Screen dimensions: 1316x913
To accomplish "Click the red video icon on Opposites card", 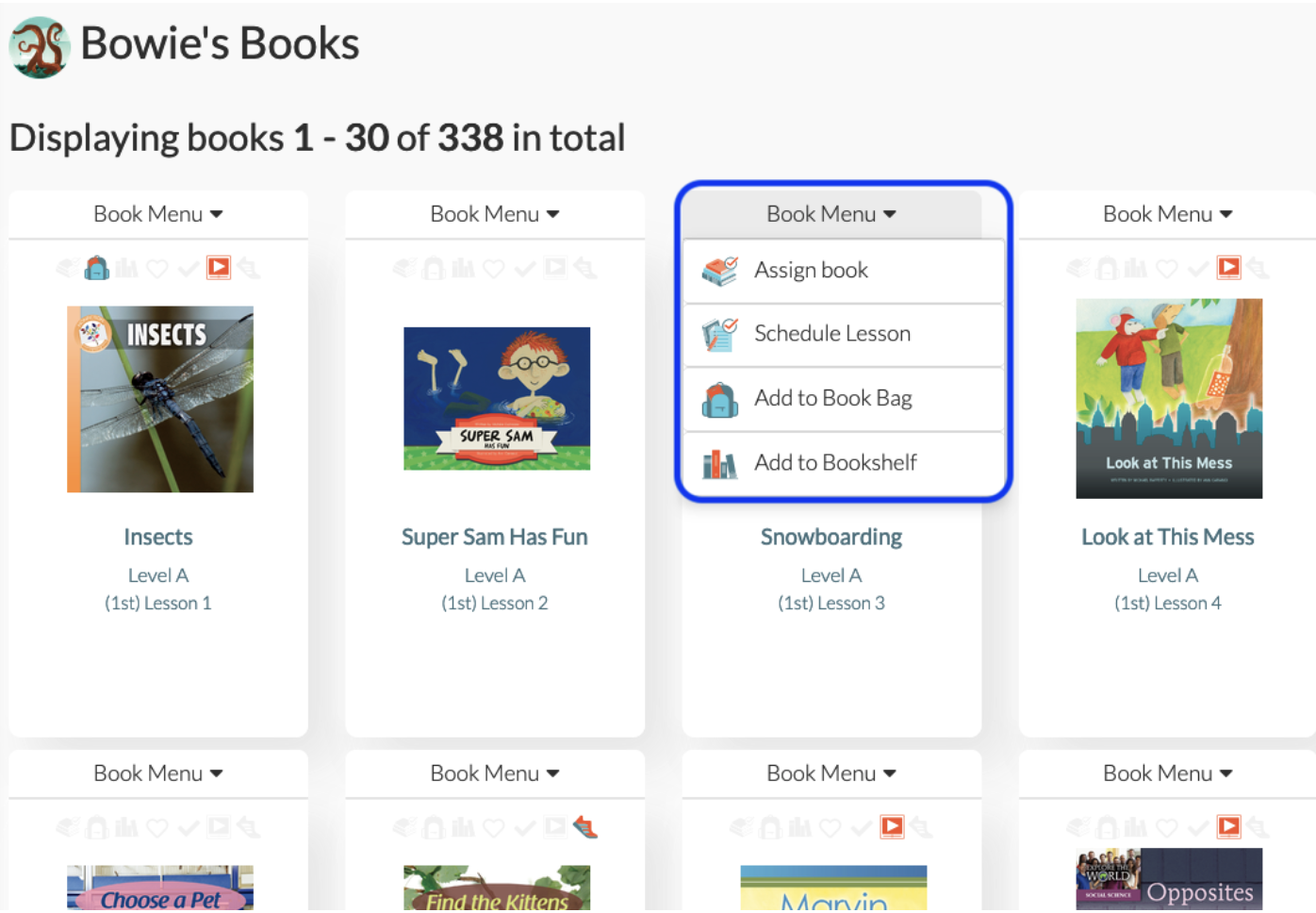I will coord(1229,827).
